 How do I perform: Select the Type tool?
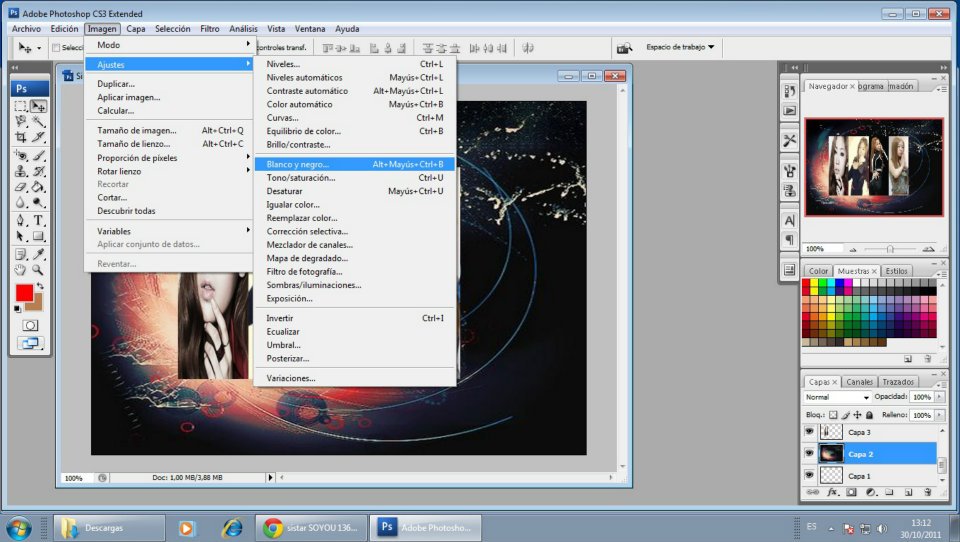point(38,220)
